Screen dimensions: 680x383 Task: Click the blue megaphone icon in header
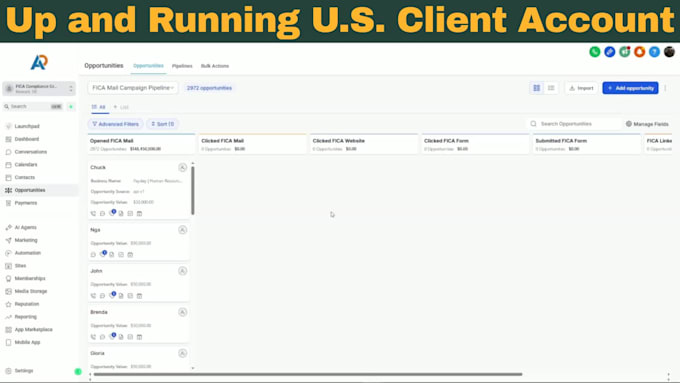609,52
